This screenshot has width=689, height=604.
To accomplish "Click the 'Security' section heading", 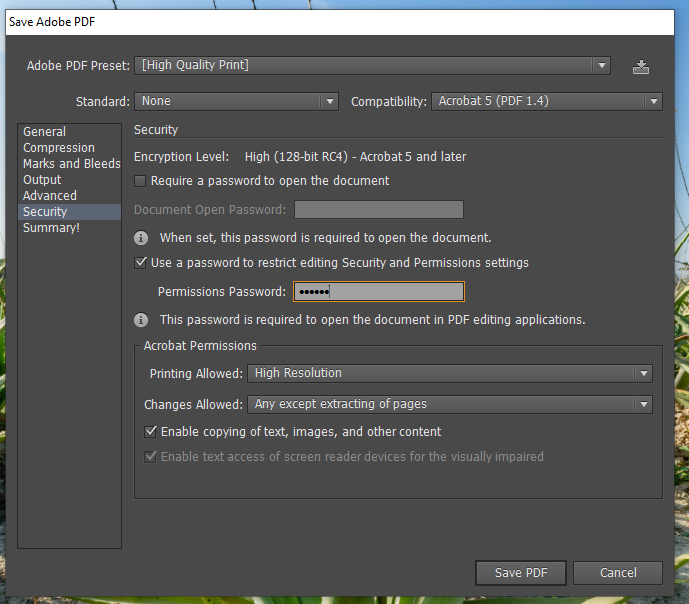I will coord(156,130).
